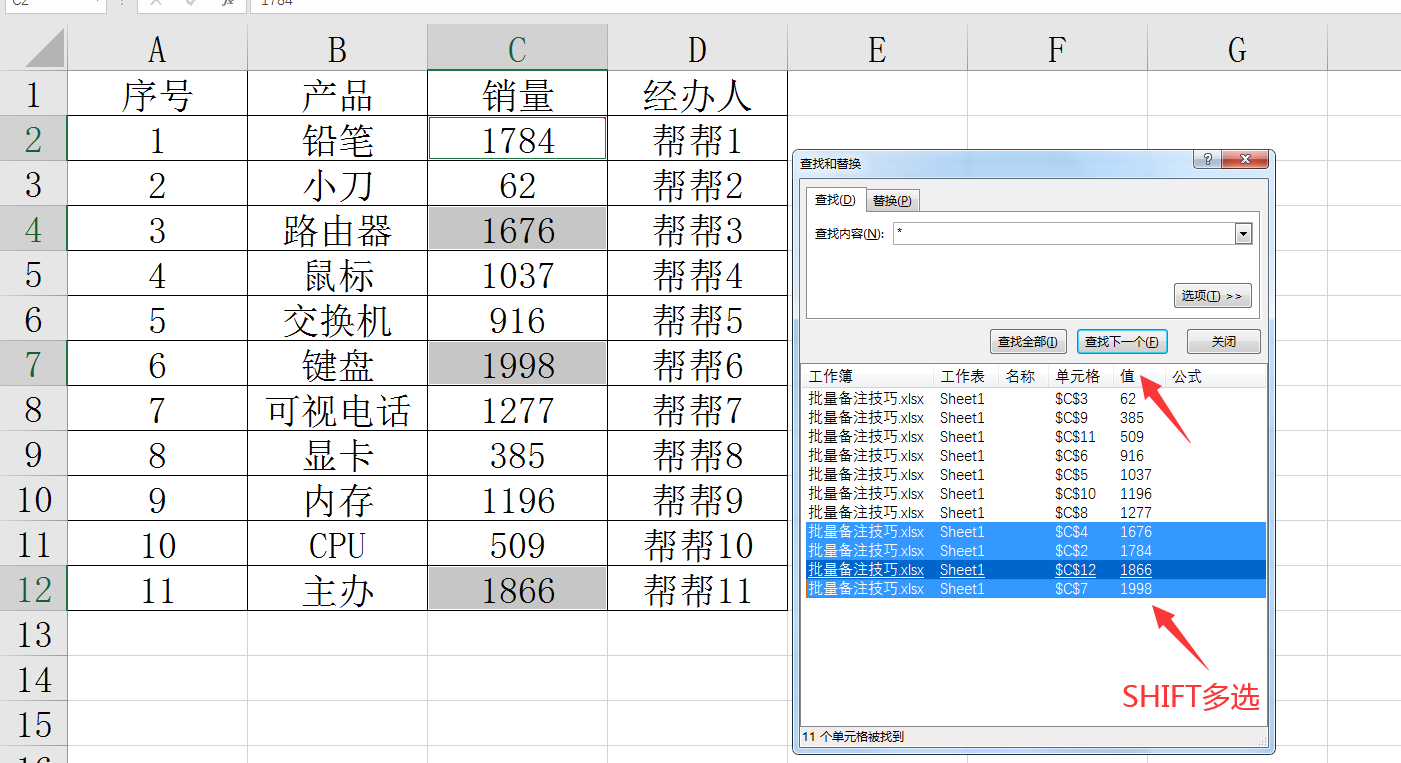Click inside the 查找内容 input field
Image resolution: width=1401 pixels, height=763 pixels.
coord(1064,234)
